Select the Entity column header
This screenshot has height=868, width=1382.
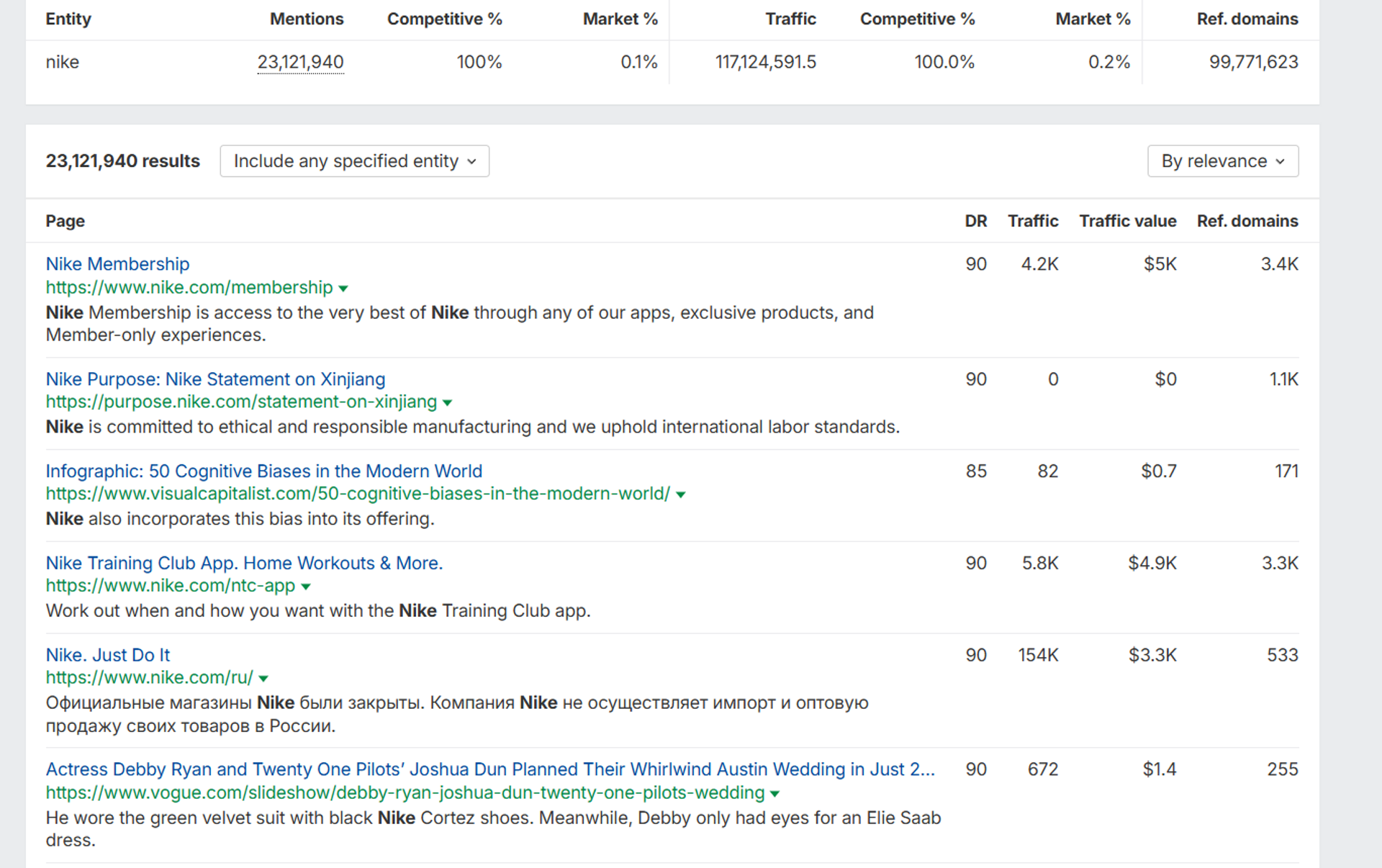coord(68,19)
